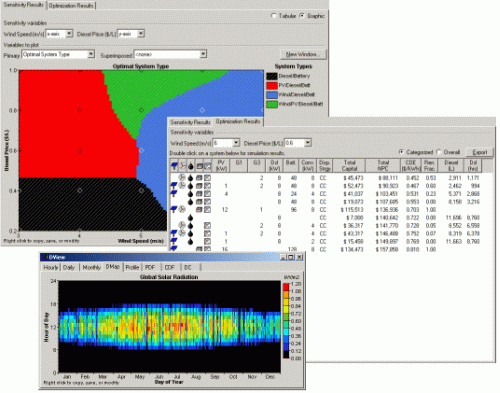Click the PV panel icon in table header
The width and height of the screenshot is (500, 393).
tap(174, 165)
